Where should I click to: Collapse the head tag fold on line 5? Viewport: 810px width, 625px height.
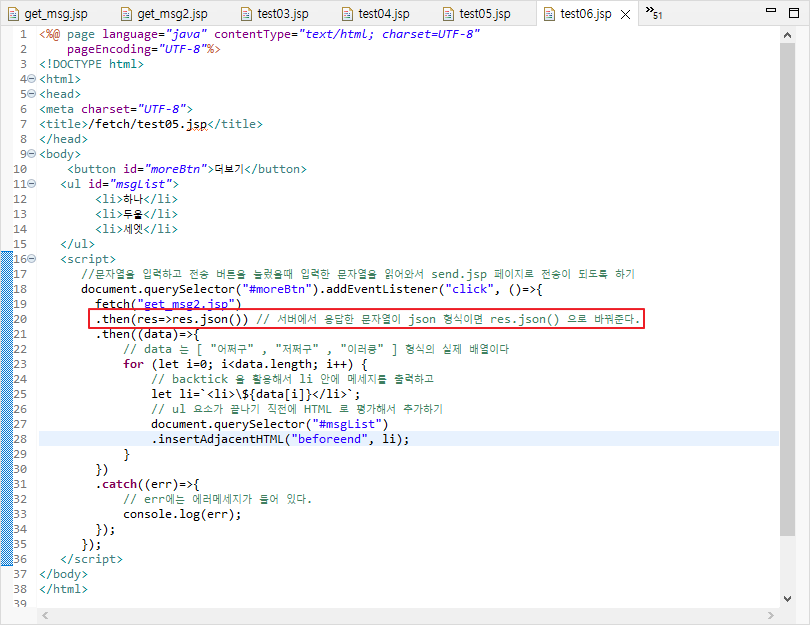click(x=32, y=94)
